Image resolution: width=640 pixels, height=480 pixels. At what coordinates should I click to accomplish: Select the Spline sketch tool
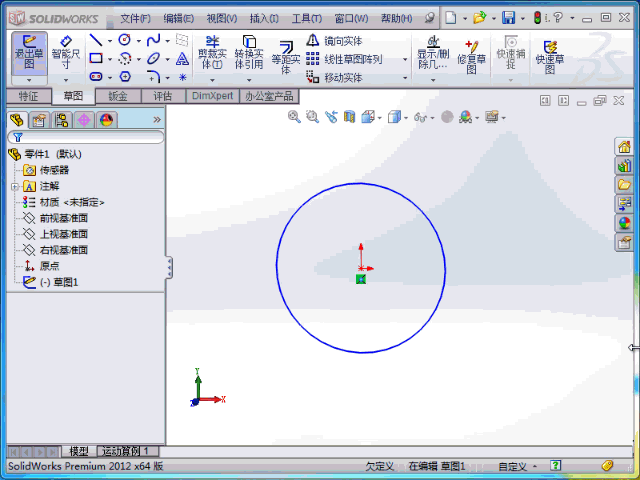[x=153, y=40]
